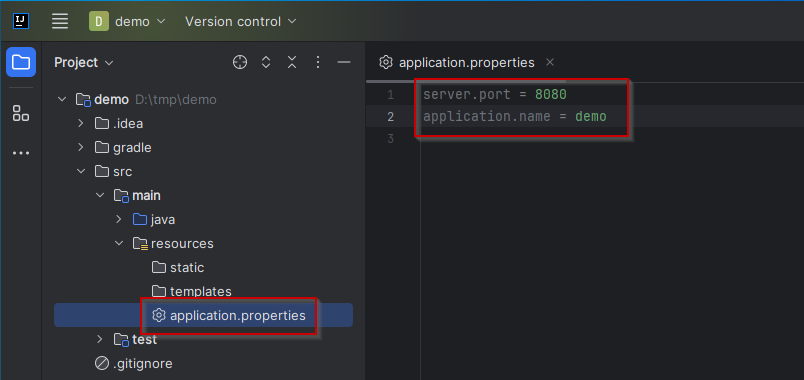The width and height of the screenshot is (804, 380).
Task: Click Collapse All icon in Project panel
Action: (x=292, y=63)
